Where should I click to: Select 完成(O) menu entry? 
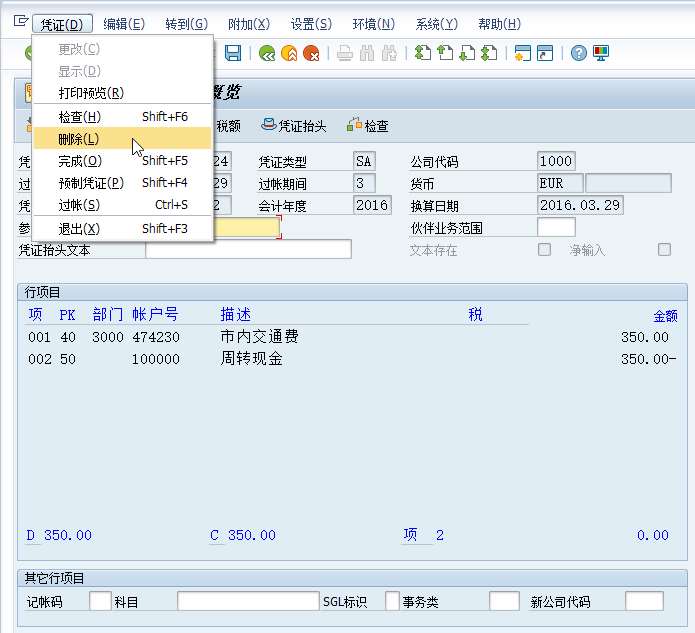click(x=122, y=160)
